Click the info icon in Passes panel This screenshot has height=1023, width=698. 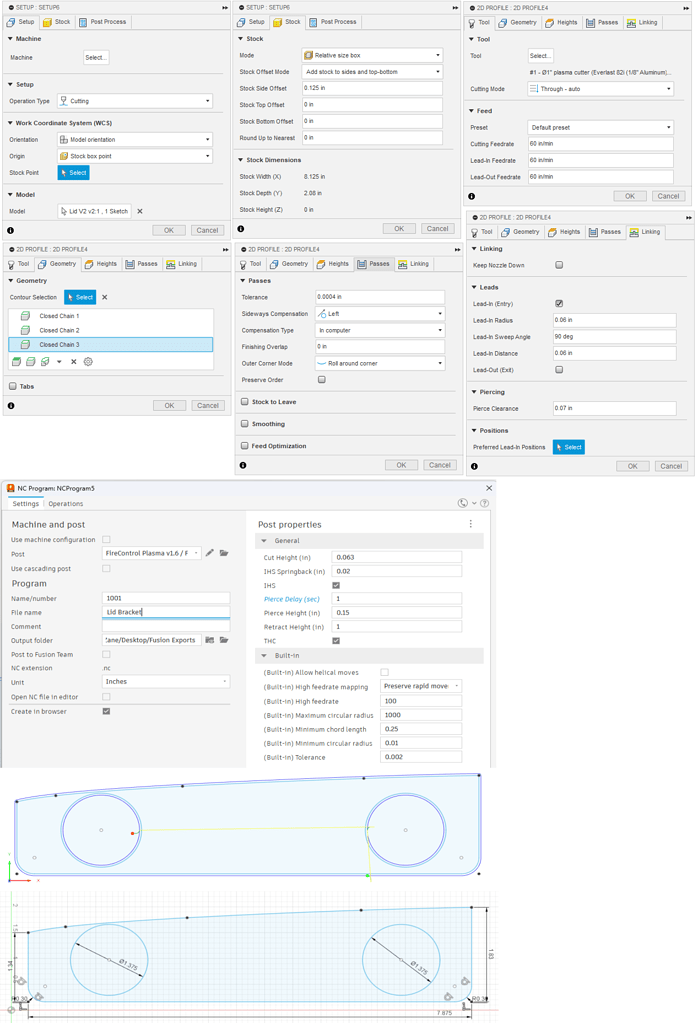(243, 465)
